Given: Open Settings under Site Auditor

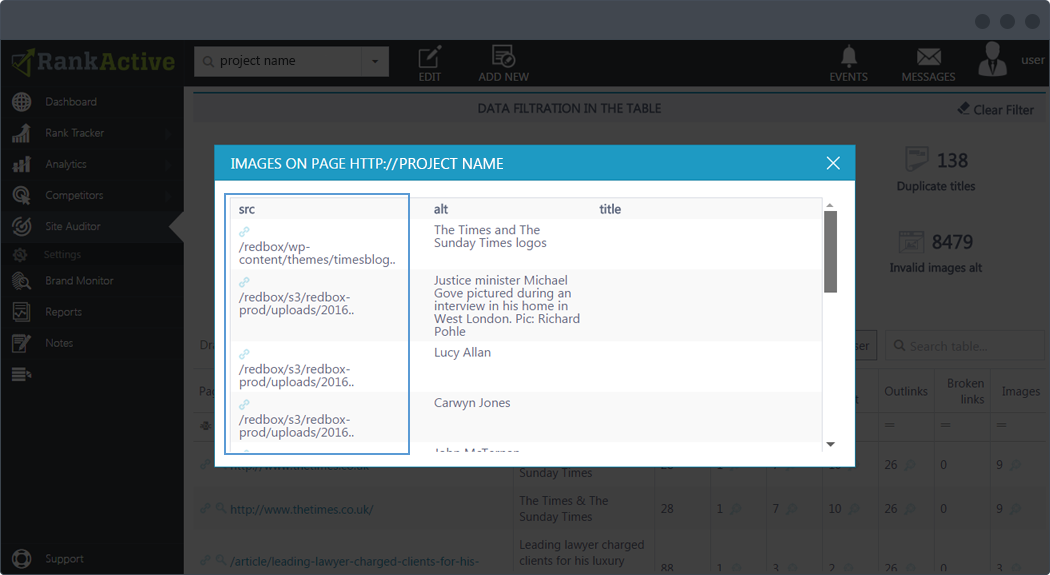Looking at the screenshot, I should [62, 254].
